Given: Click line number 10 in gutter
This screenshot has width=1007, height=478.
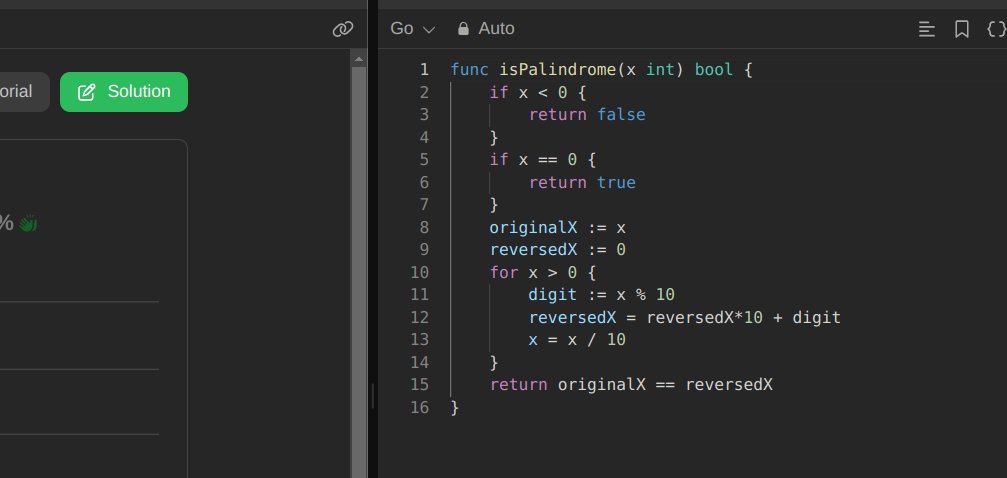Looking at the screenshot, I should coord(419,272).
